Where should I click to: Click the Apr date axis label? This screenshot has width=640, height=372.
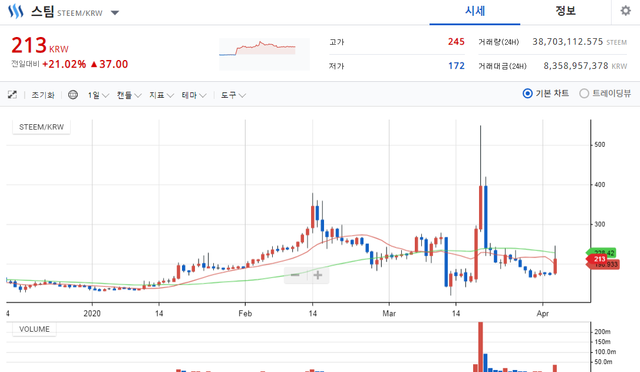pyautogui.click(x=542, y=314)
